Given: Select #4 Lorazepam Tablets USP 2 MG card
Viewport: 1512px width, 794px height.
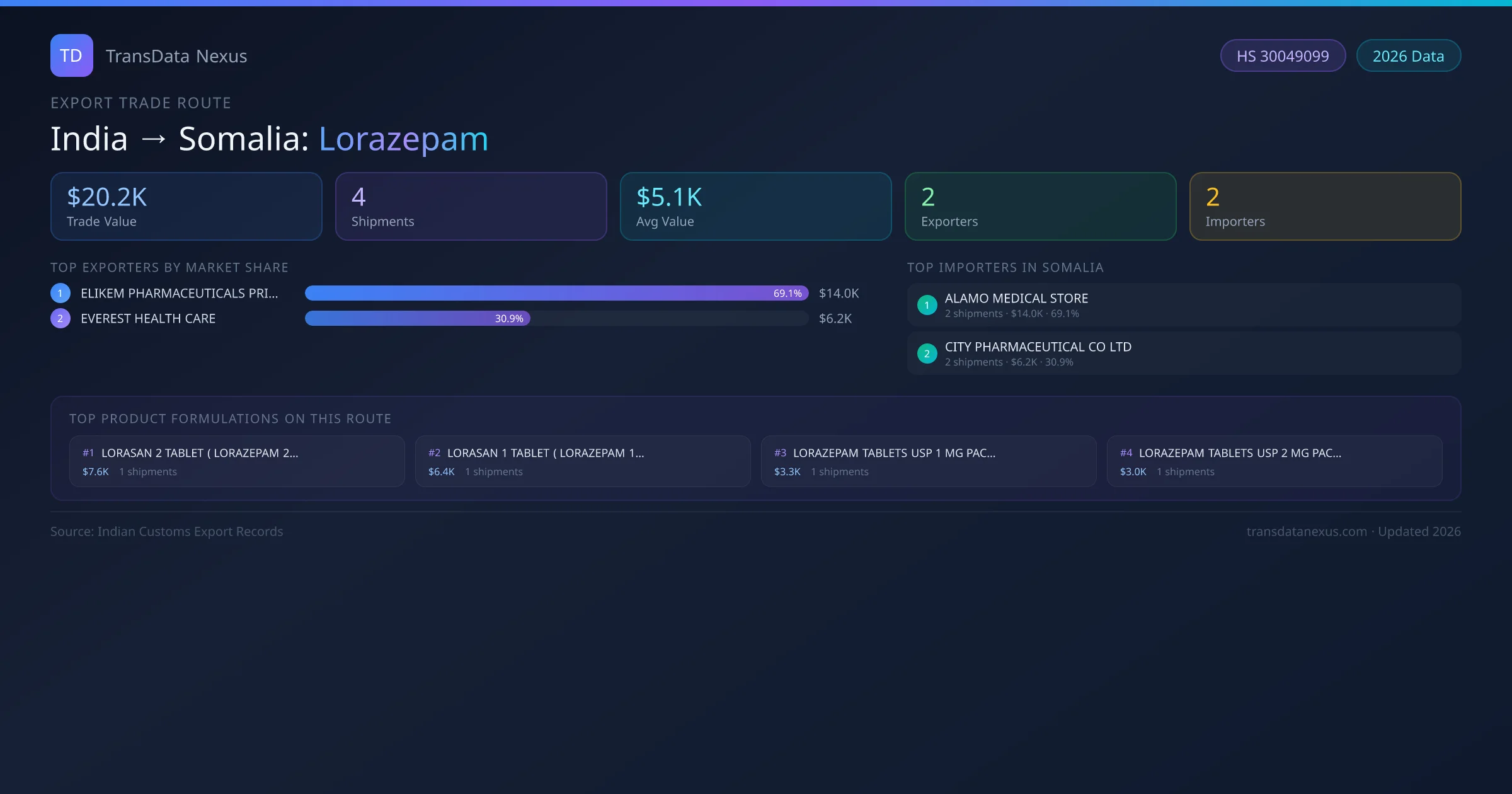Looking at the screenshot, I should [x=1274, y=461].
